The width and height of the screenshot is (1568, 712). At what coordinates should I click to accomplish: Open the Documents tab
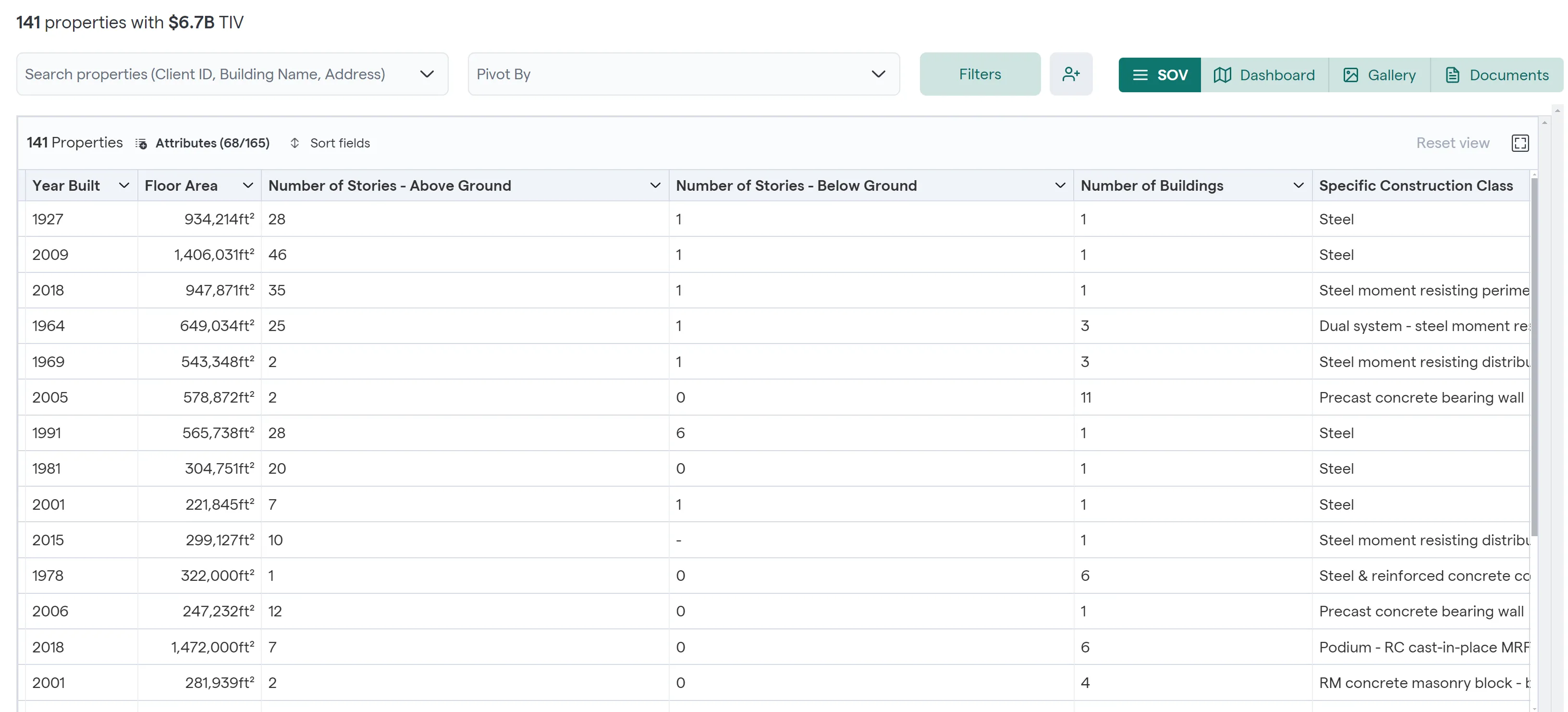pyautogui.click(x=1497, y=75)
